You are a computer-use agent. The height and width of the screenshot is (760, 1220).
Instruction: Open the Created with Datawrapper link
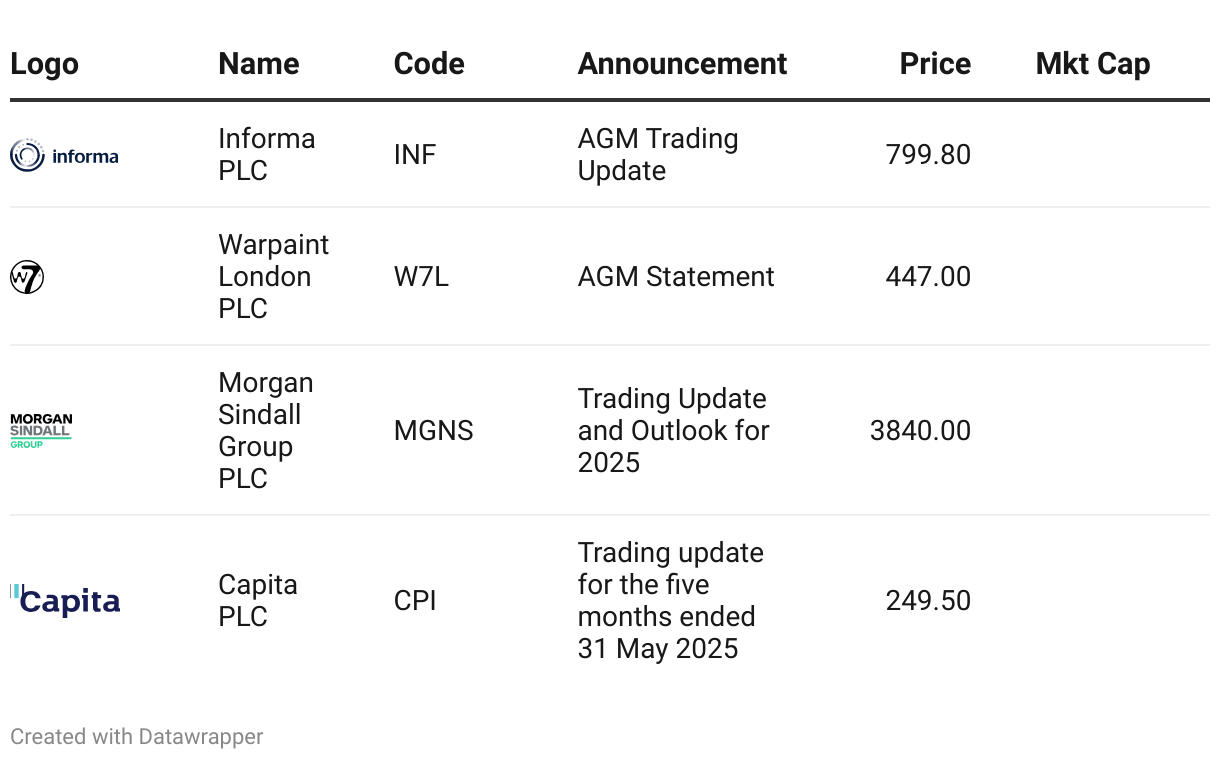click(137, 737)
